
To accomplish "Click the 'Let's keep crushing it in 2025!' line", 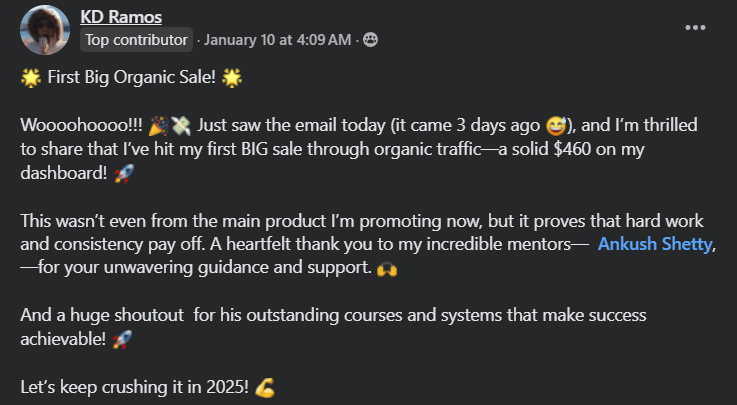I will click(x=134, y=385).
